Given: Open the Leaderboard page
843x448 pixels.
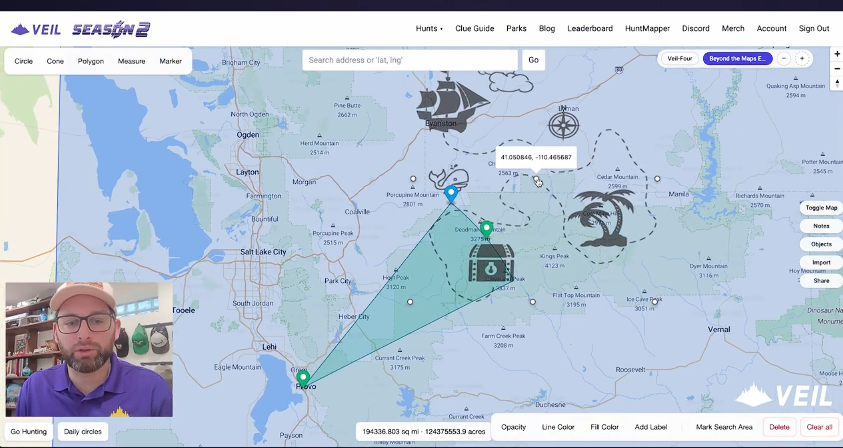Looking at the screenshot, I should (x=590, y=28).
